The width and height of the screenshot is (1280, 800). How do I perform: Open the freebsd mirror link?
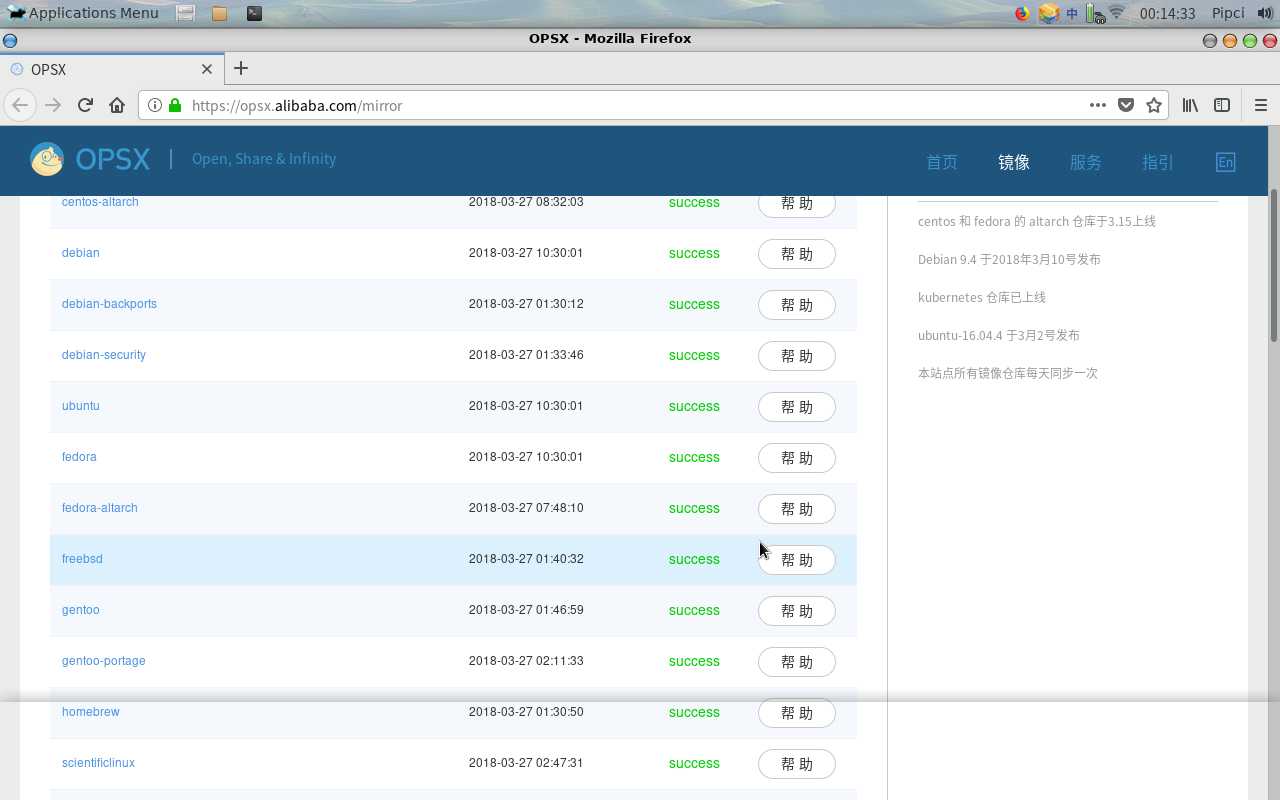click(82, 559)
